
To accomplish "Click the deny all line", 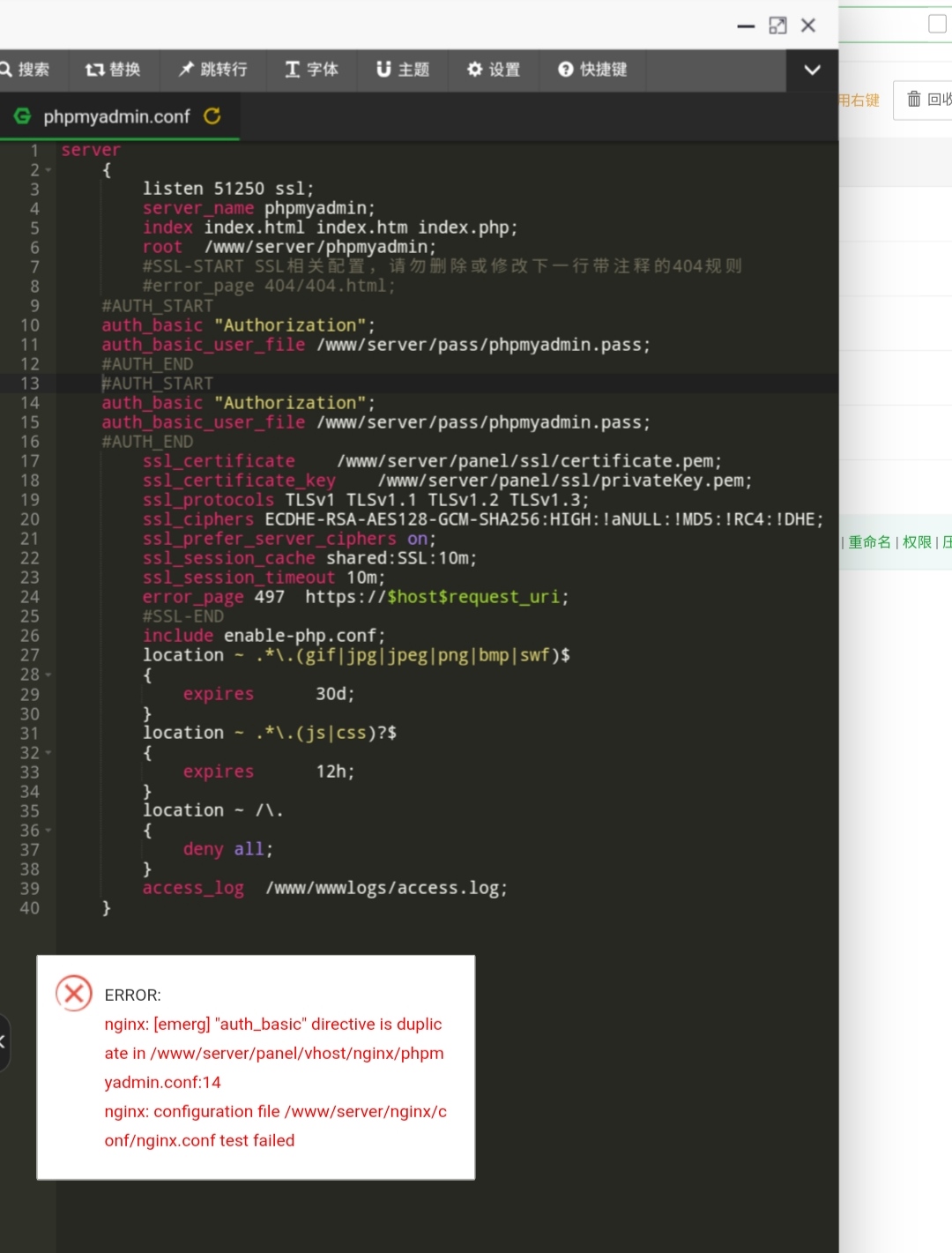I will coord(228,849).
